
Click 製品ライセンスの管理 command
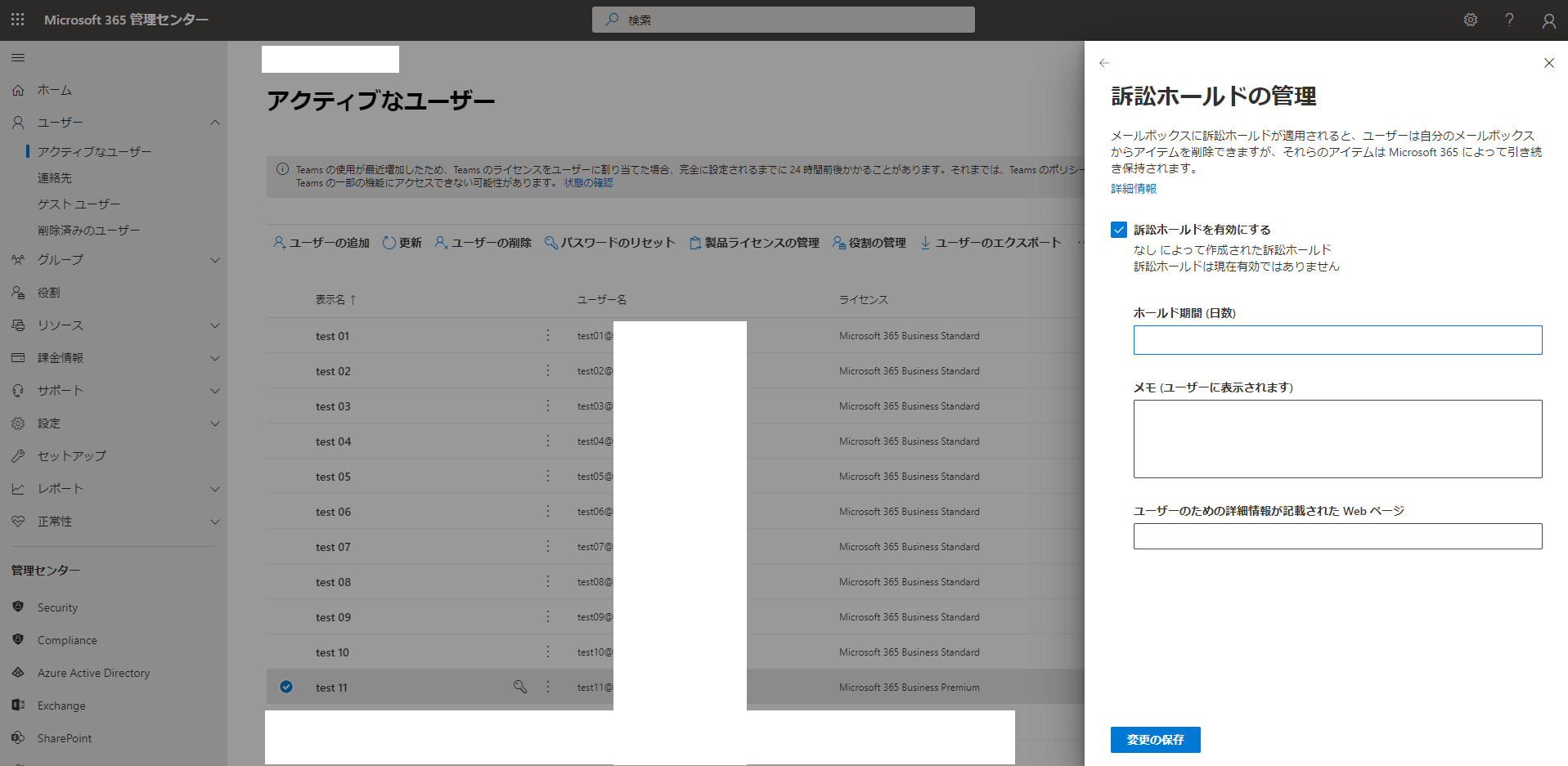(x=754, y=243)
